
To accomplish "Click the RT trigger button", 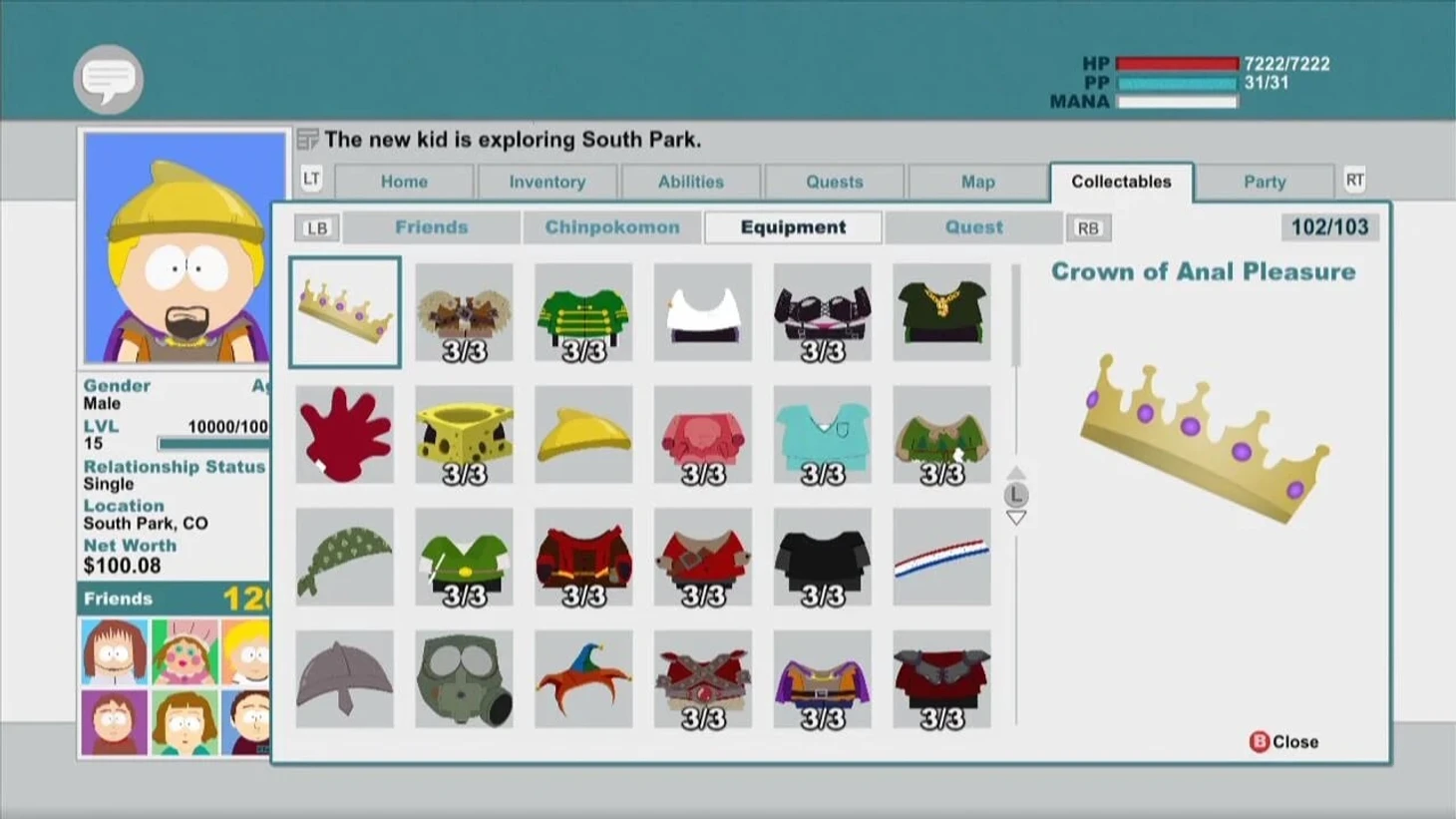I will [1354, 181].
